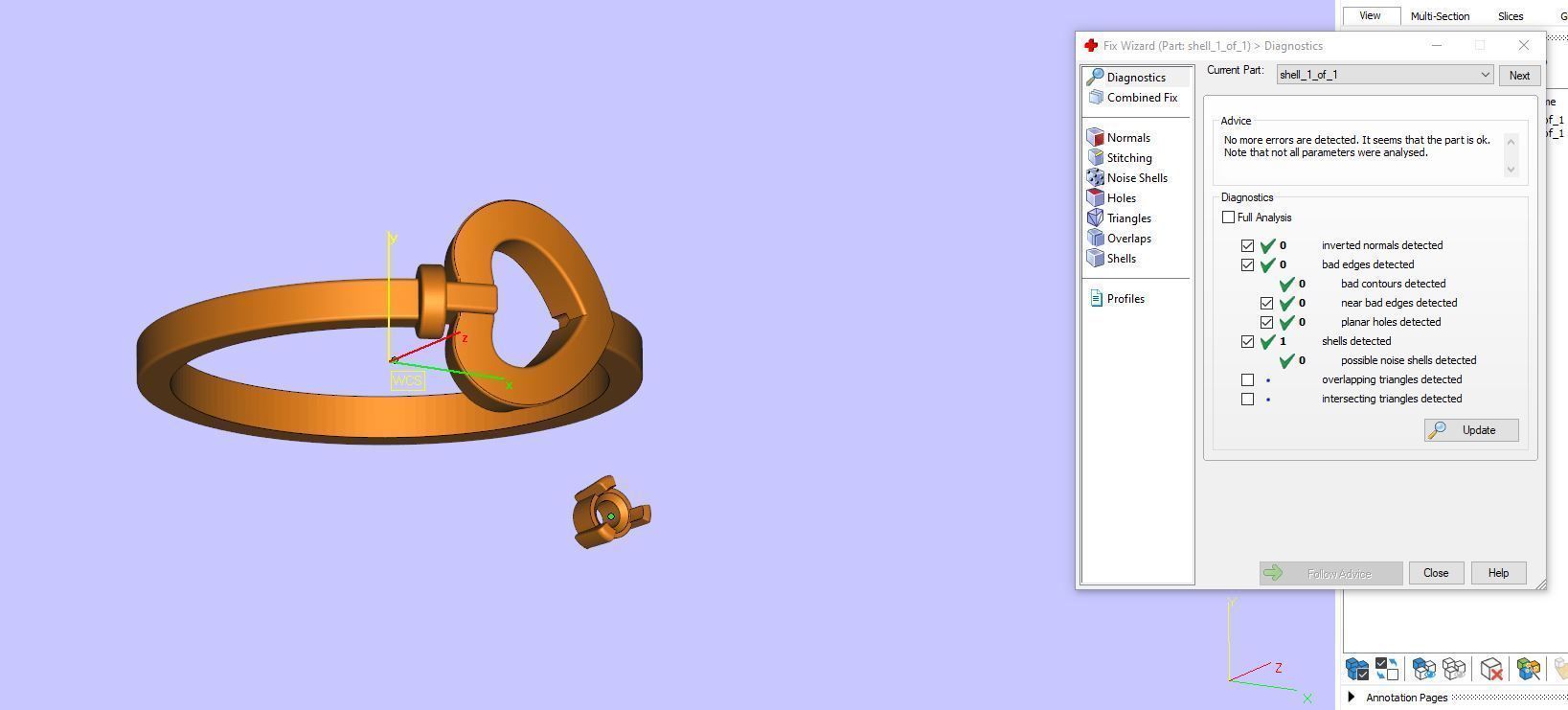
Task: Click the Update button
Action: click(1471, 430)
